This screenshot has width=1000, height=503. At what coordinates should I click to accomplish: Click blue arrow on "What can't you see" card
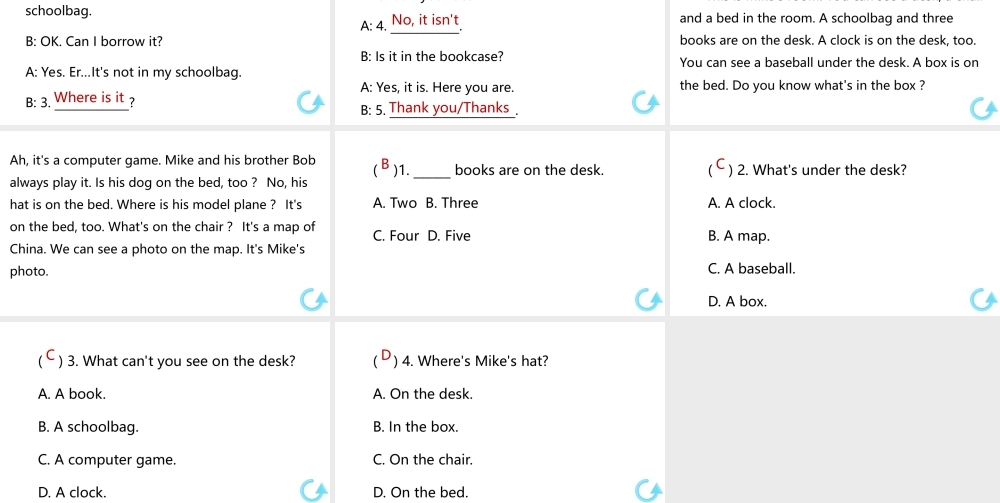(x=312, y=489)
